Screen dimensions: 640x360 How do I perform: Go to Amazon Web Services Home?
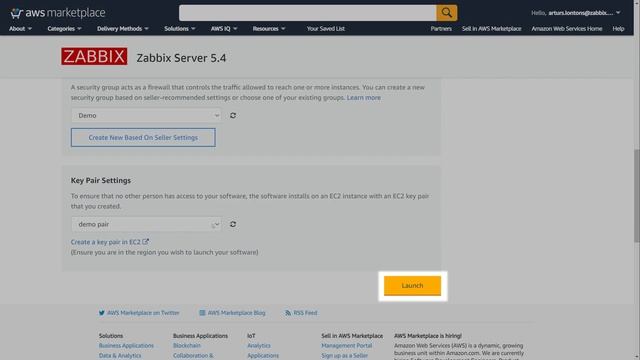point(567,29)
